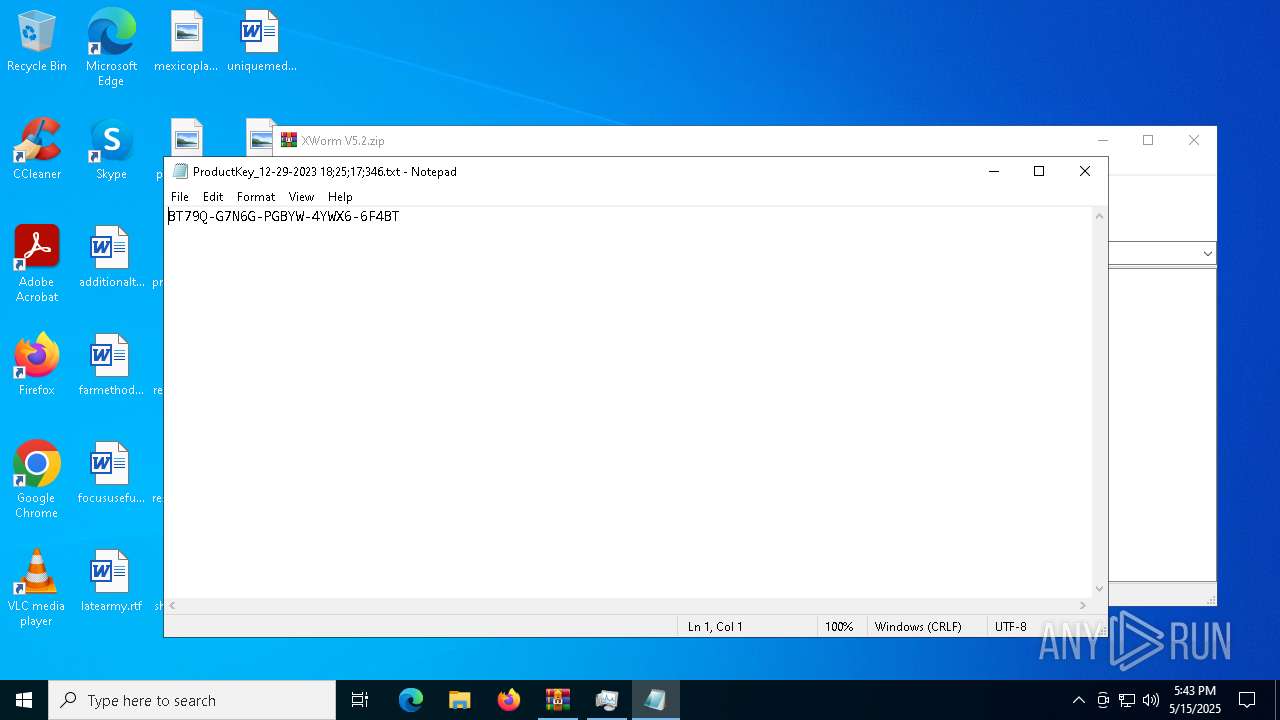Select the farmethod... Word document
This screenshot has width=1280, height=720.
click(111, 366)
